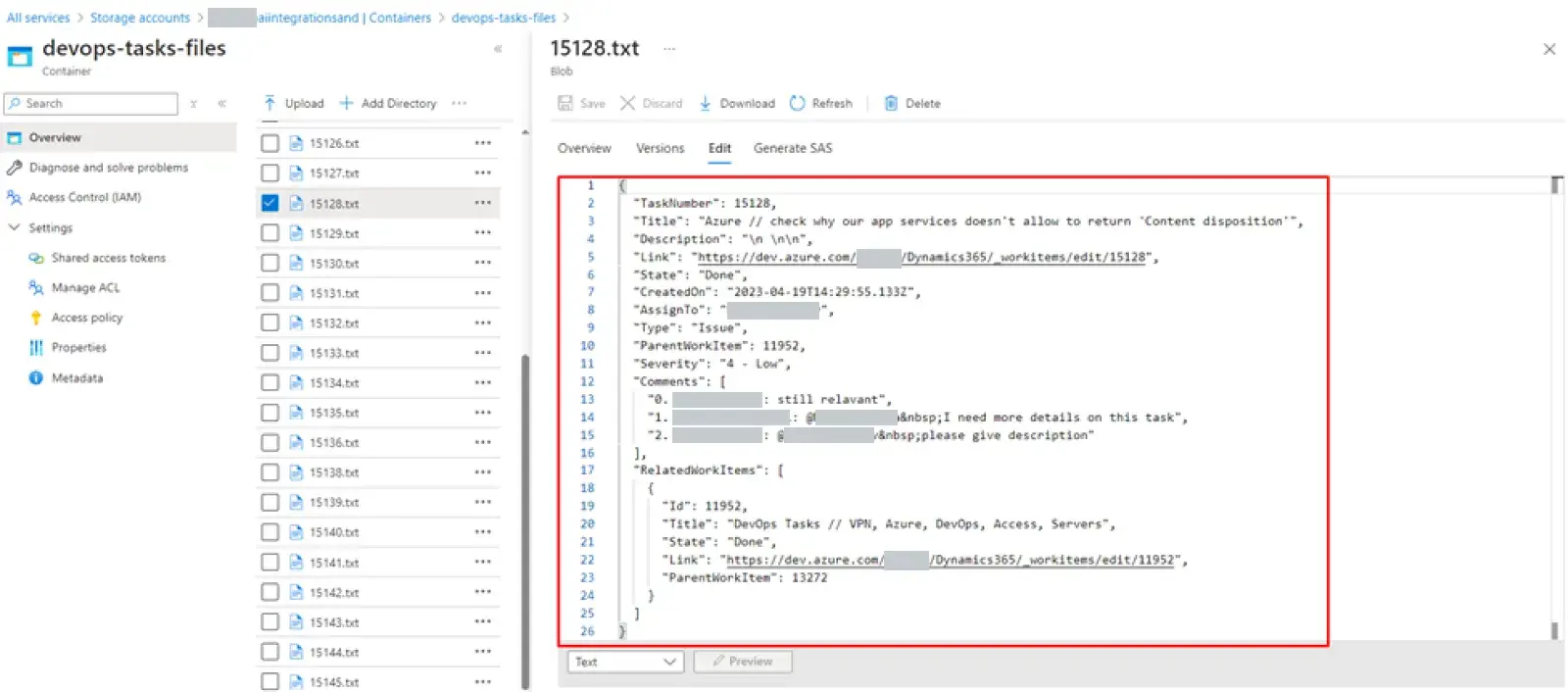Check the box for 15143.txt

(269, 621)
